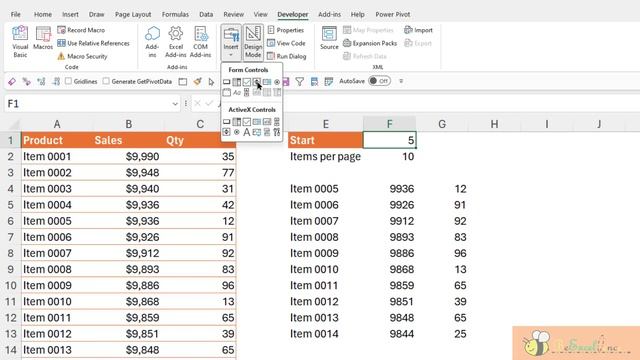Image resolution: width=640 pixels, height=360 pixels.
Task: Open the Name Box dropdown
Action: pos(175,104)
